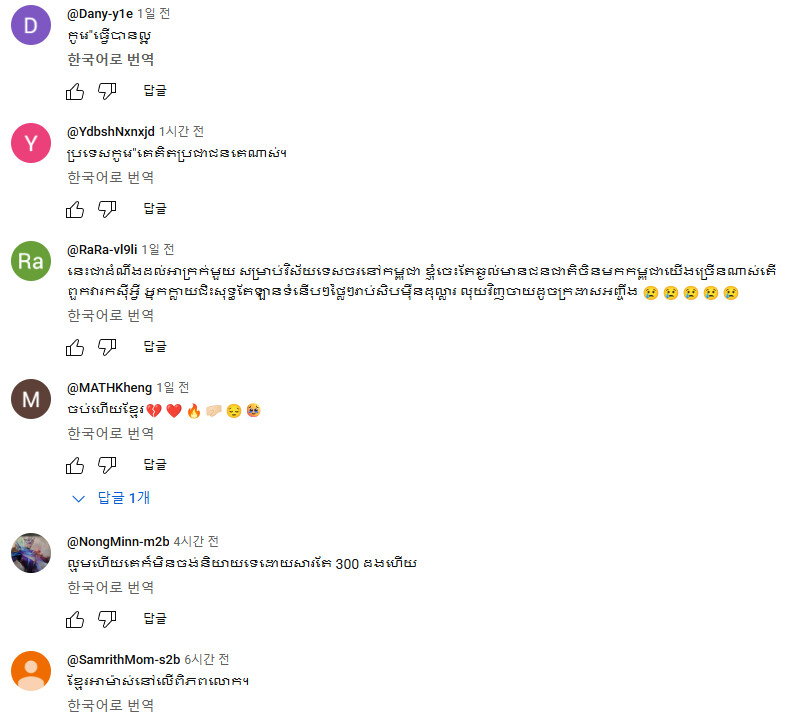Like the comment by @YdbshNxnxjd
This screenshot has width=789, height=715.
pos(75,209)
